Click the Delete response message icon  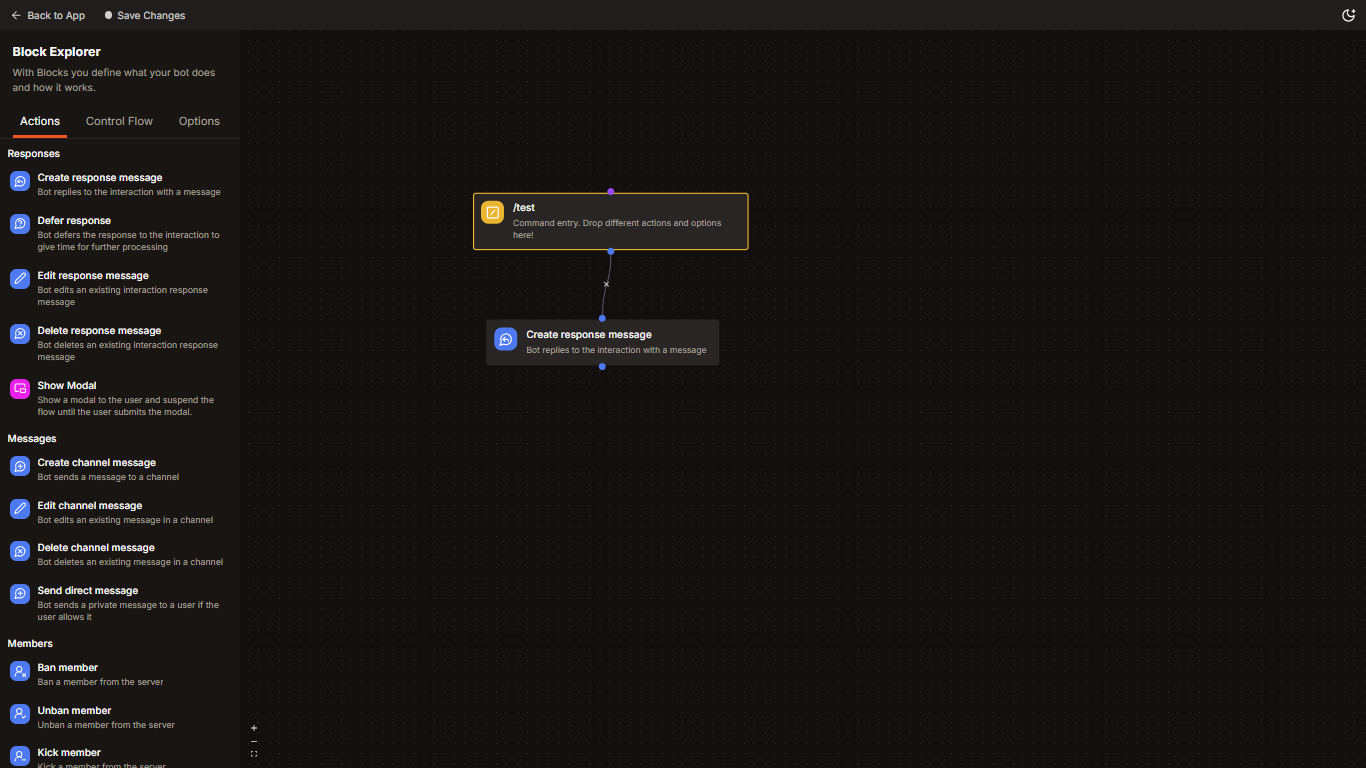(20, 334)
